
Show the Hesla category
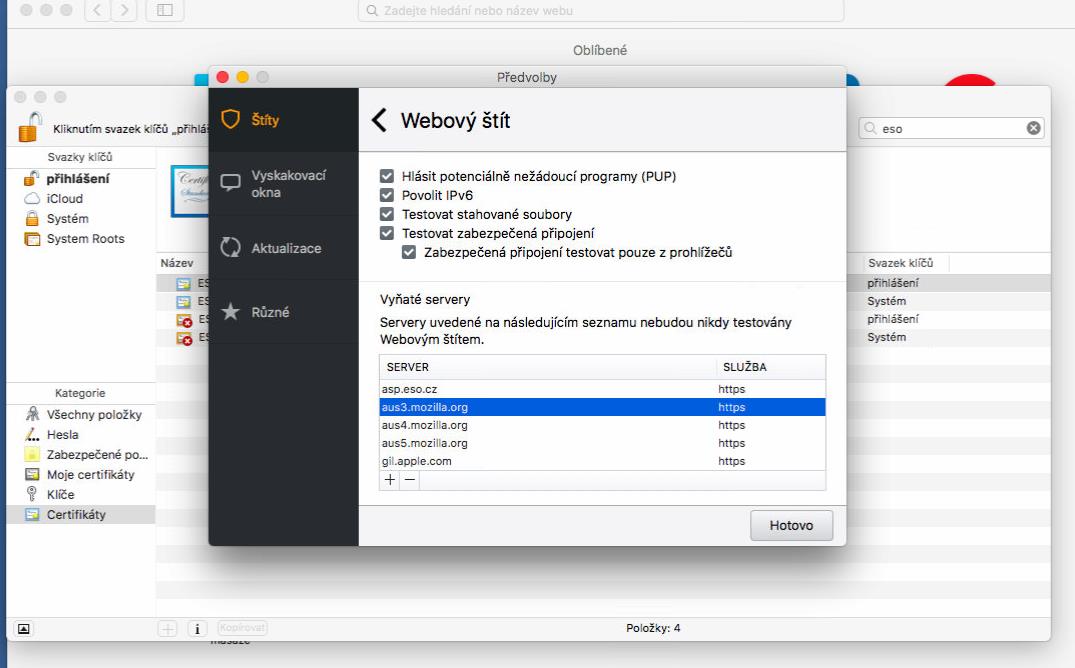click(x=81, y=435)
